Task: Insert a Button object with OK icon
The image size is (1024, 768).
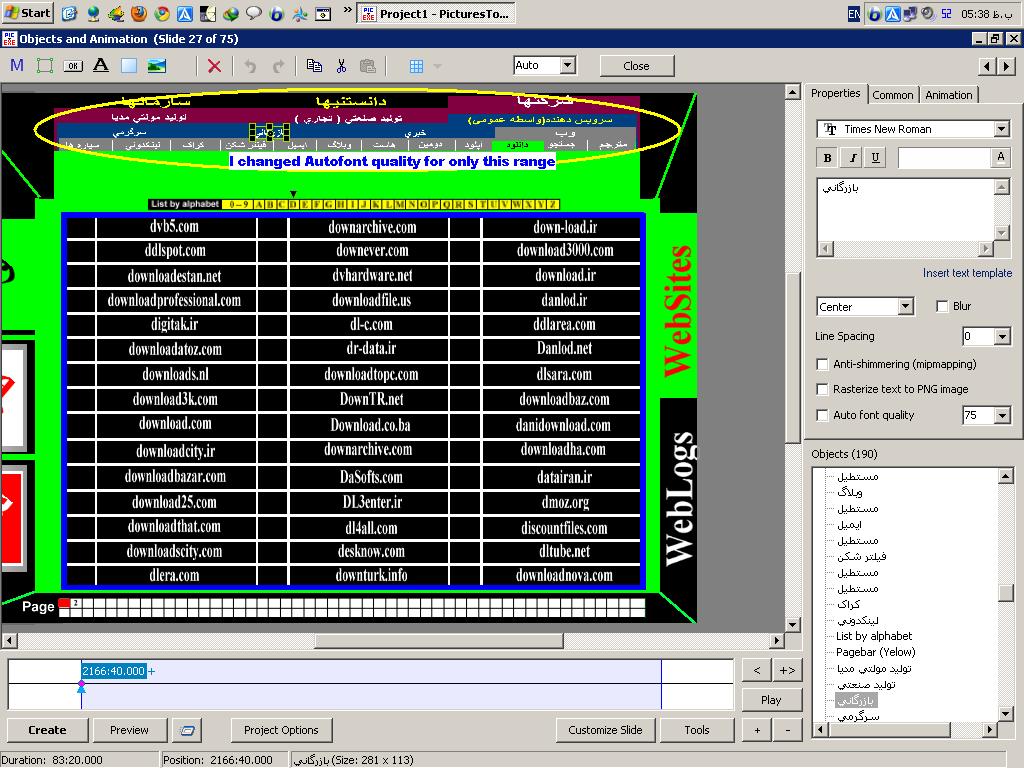Action: tap(72, 65)
